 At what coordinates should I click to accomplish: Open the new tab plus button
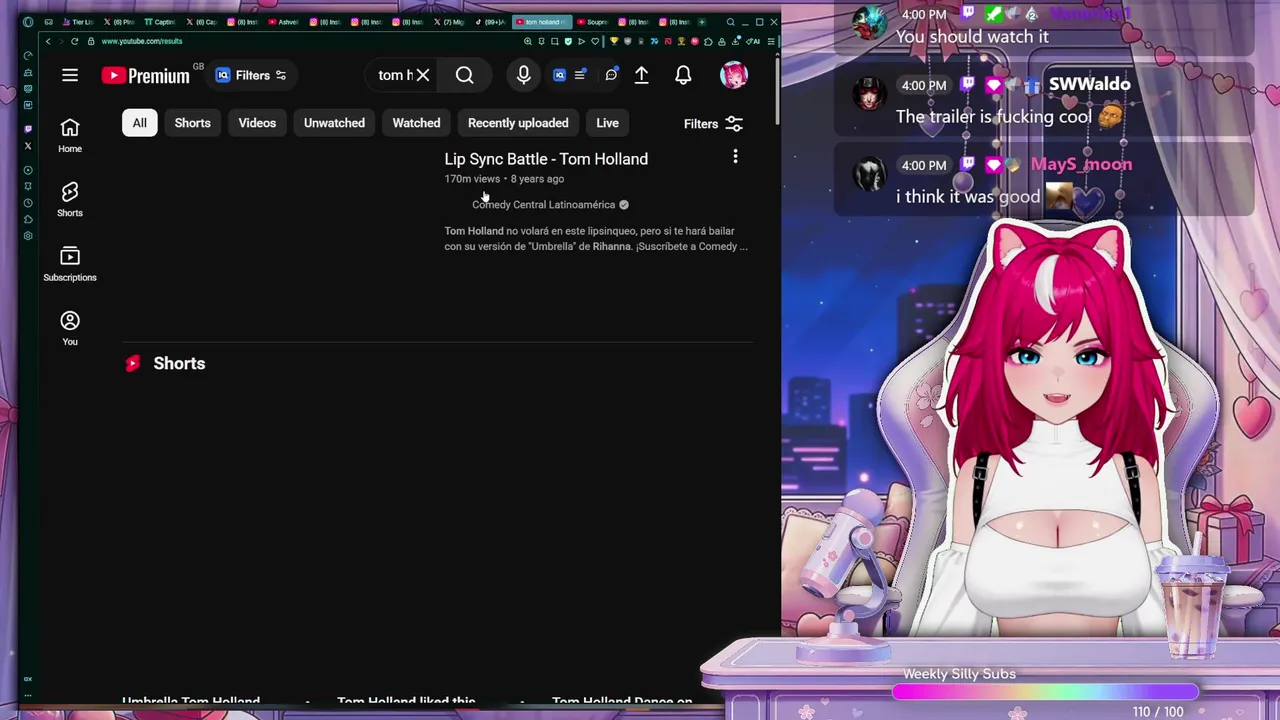702,22
